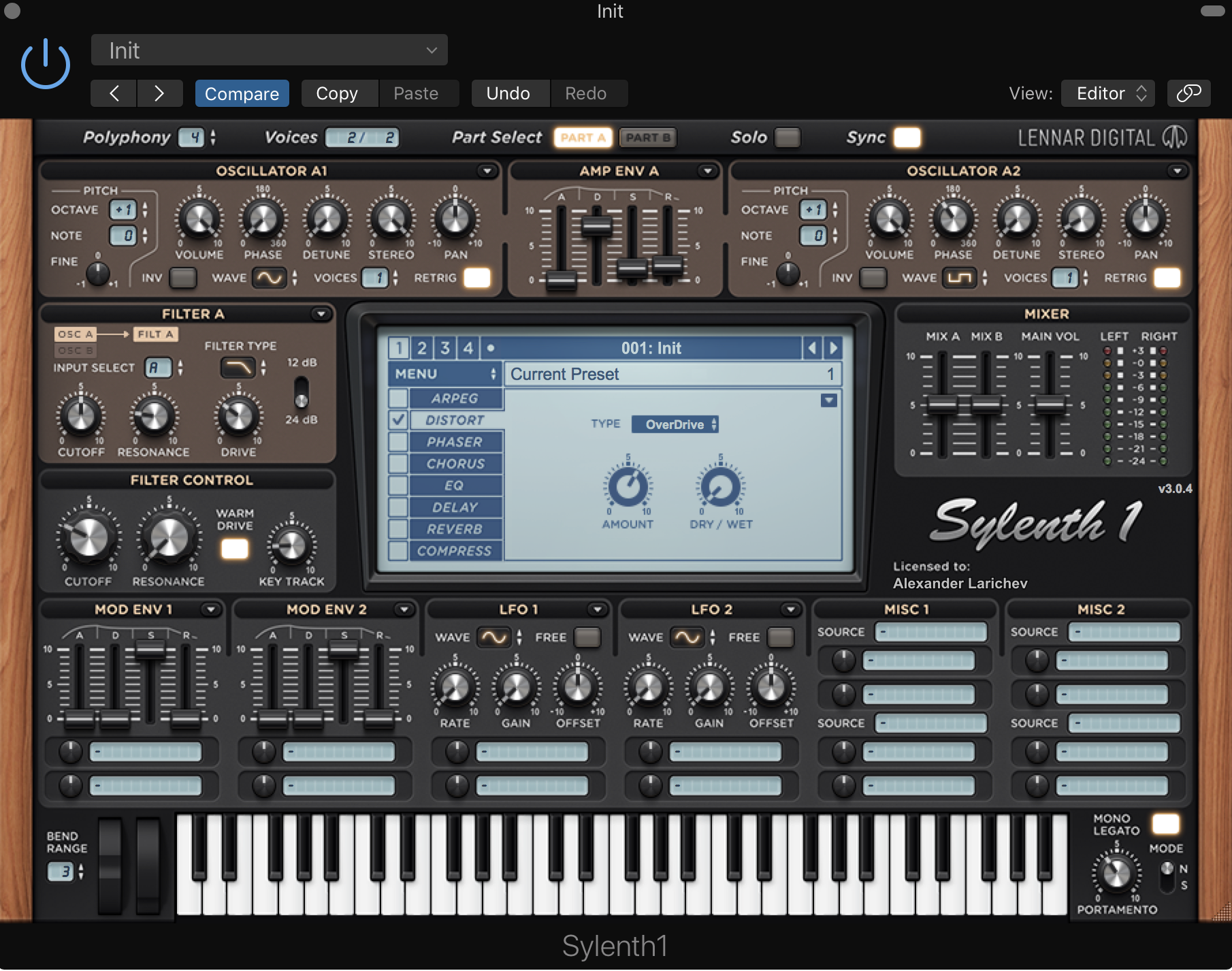Click display page 2 button
Viewport: 1232px width, 971px height.
[422, 348]
